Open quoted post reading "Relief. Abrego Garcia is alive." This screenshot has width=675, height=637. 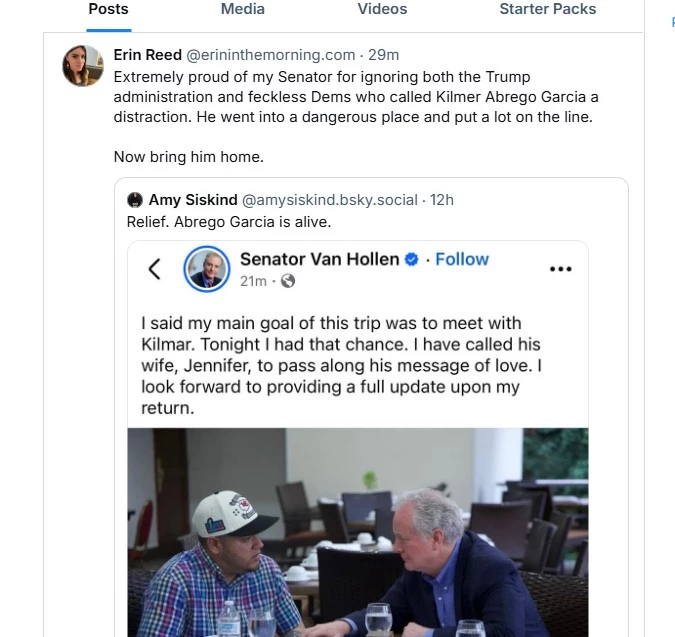(229, 222)
